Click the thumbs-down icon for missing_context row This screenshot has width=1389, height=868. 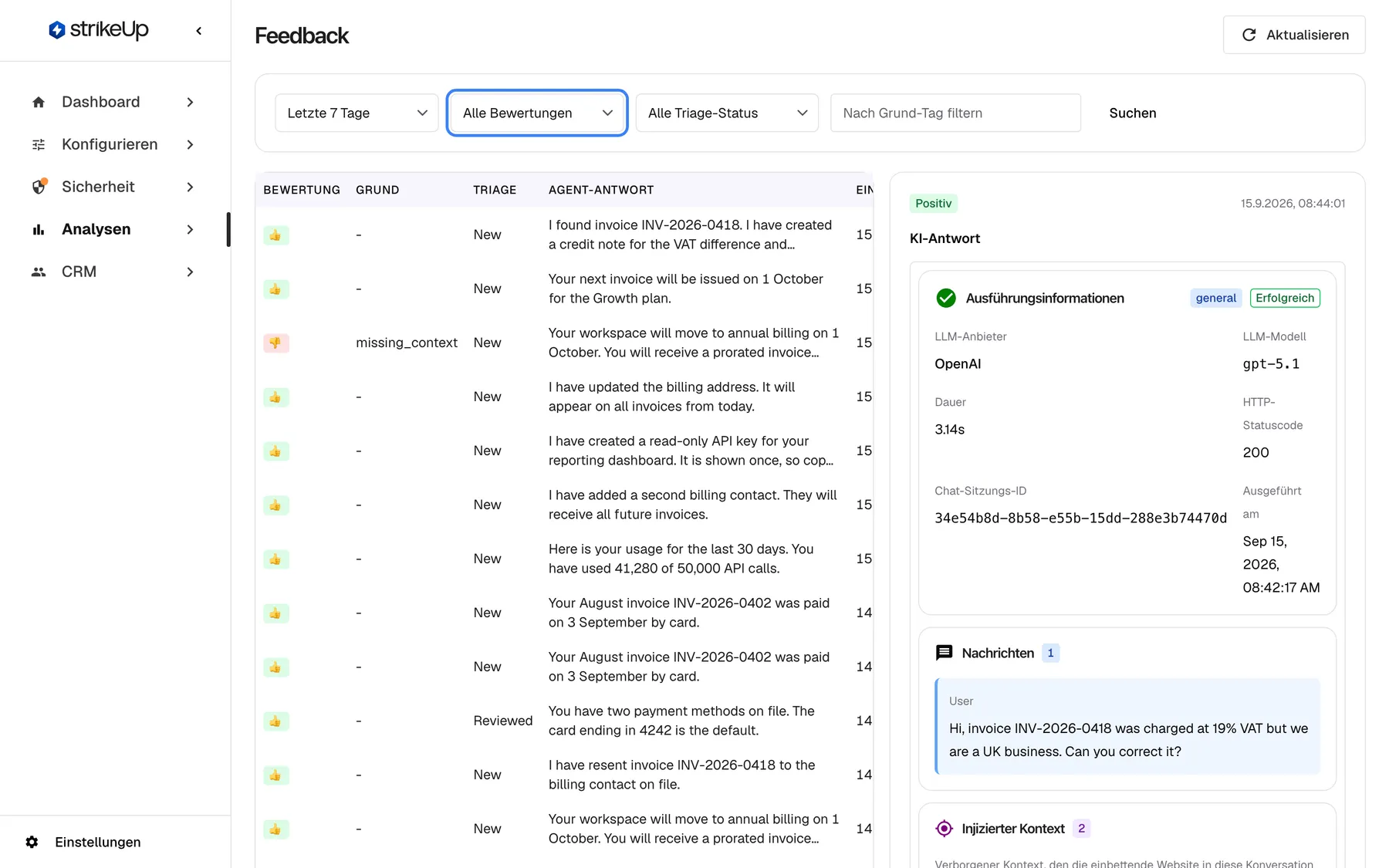(x=275, y=343)
